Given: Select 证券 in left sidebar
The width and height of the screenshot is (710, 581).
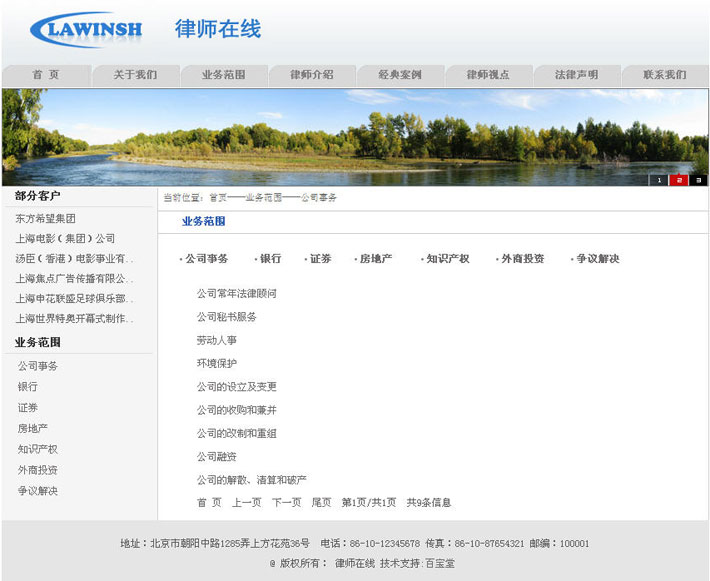Looking at the screenshot, I should pos(28,408).
